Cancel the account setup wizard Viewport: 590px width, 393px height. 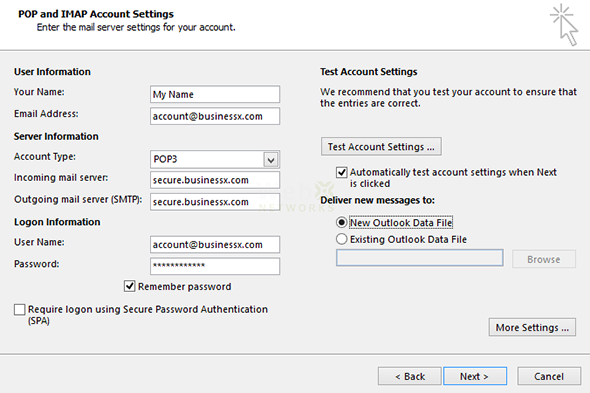(549, 376)
